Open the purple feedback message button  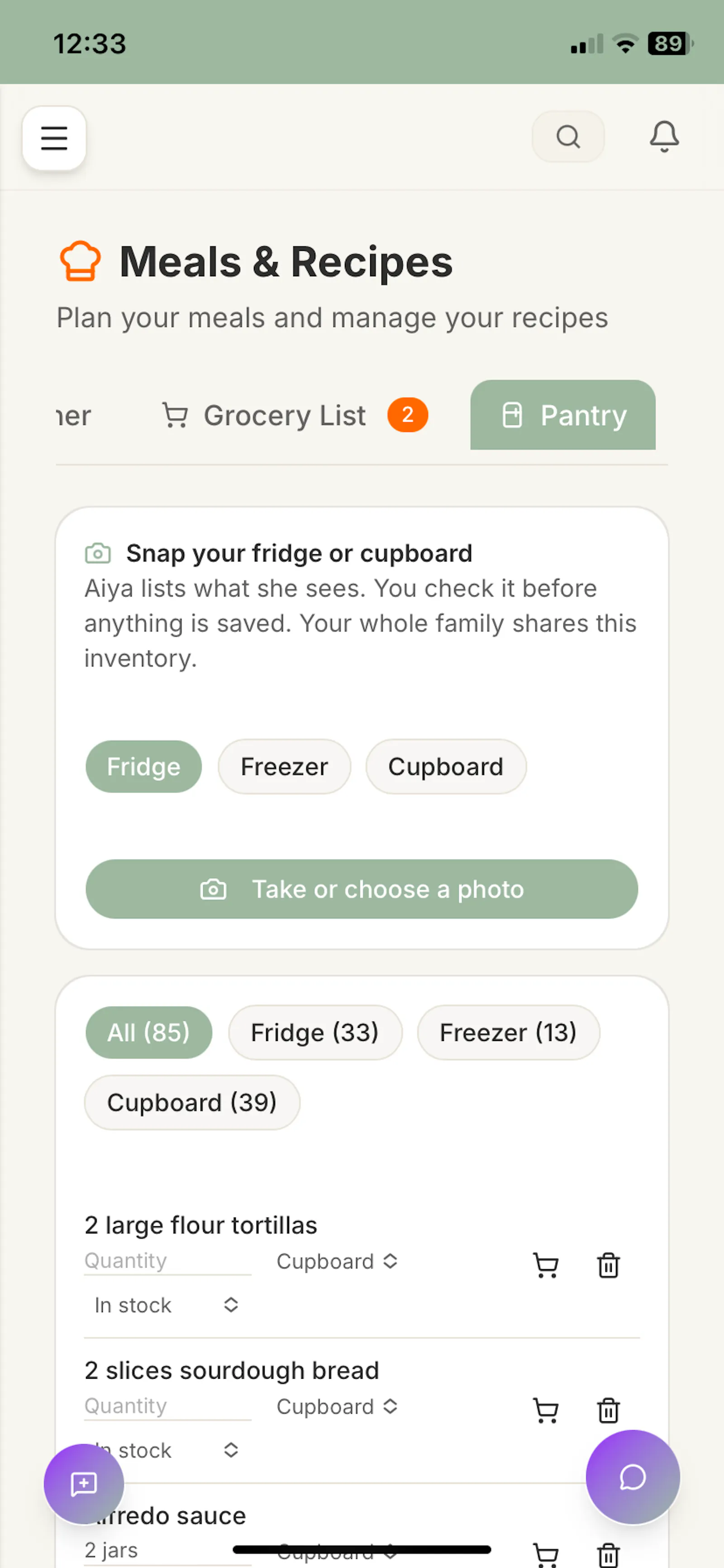click(x=84, y=1484)
